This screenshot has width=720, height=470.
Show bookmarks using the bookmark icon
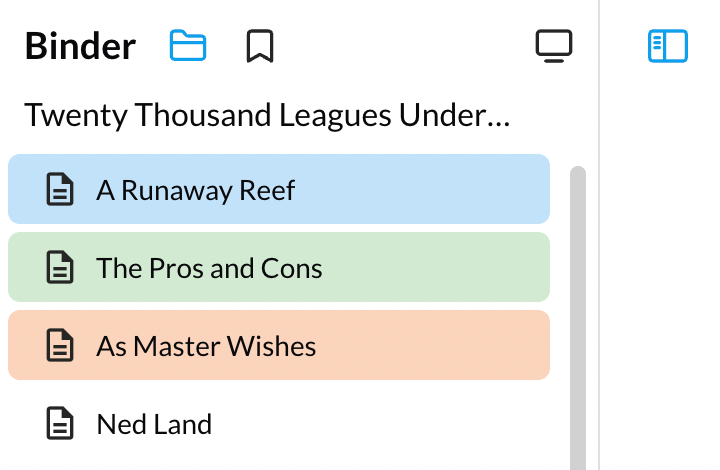260,46
